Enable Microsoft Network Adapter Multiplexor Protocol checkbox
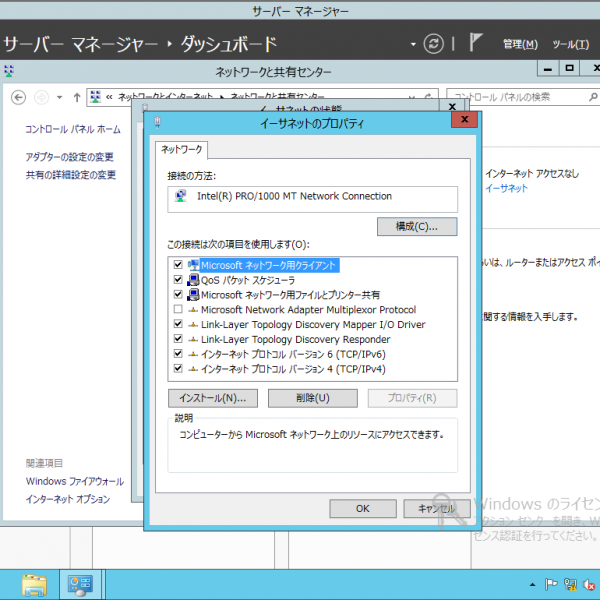The image size is (600, 600). tap(178, 310)
